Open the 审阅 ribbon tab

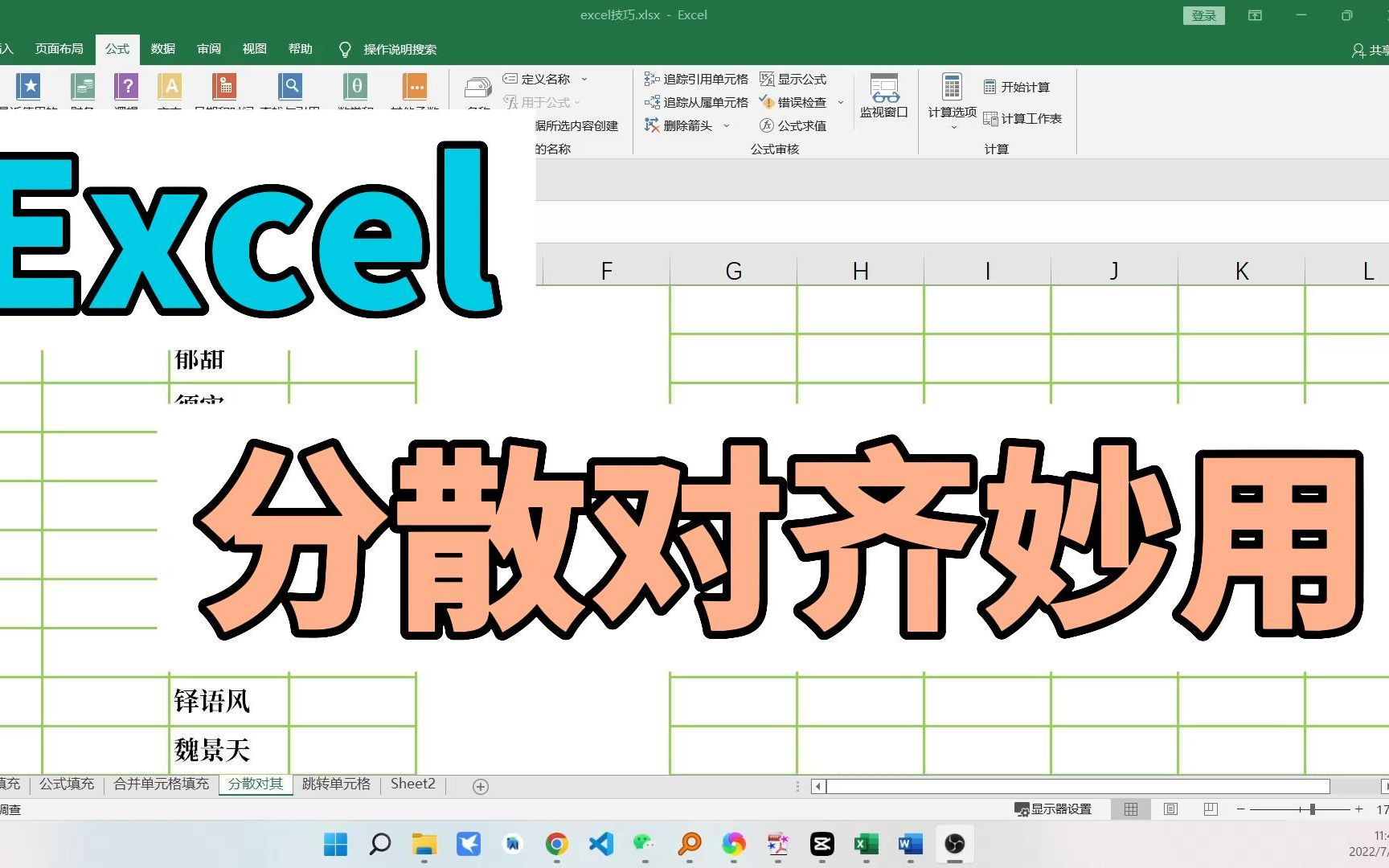[x=209, y=49]
